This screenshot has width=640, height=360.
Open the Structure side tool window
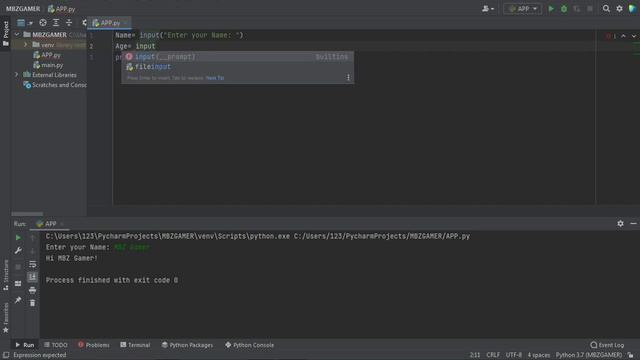click(6, 276)
